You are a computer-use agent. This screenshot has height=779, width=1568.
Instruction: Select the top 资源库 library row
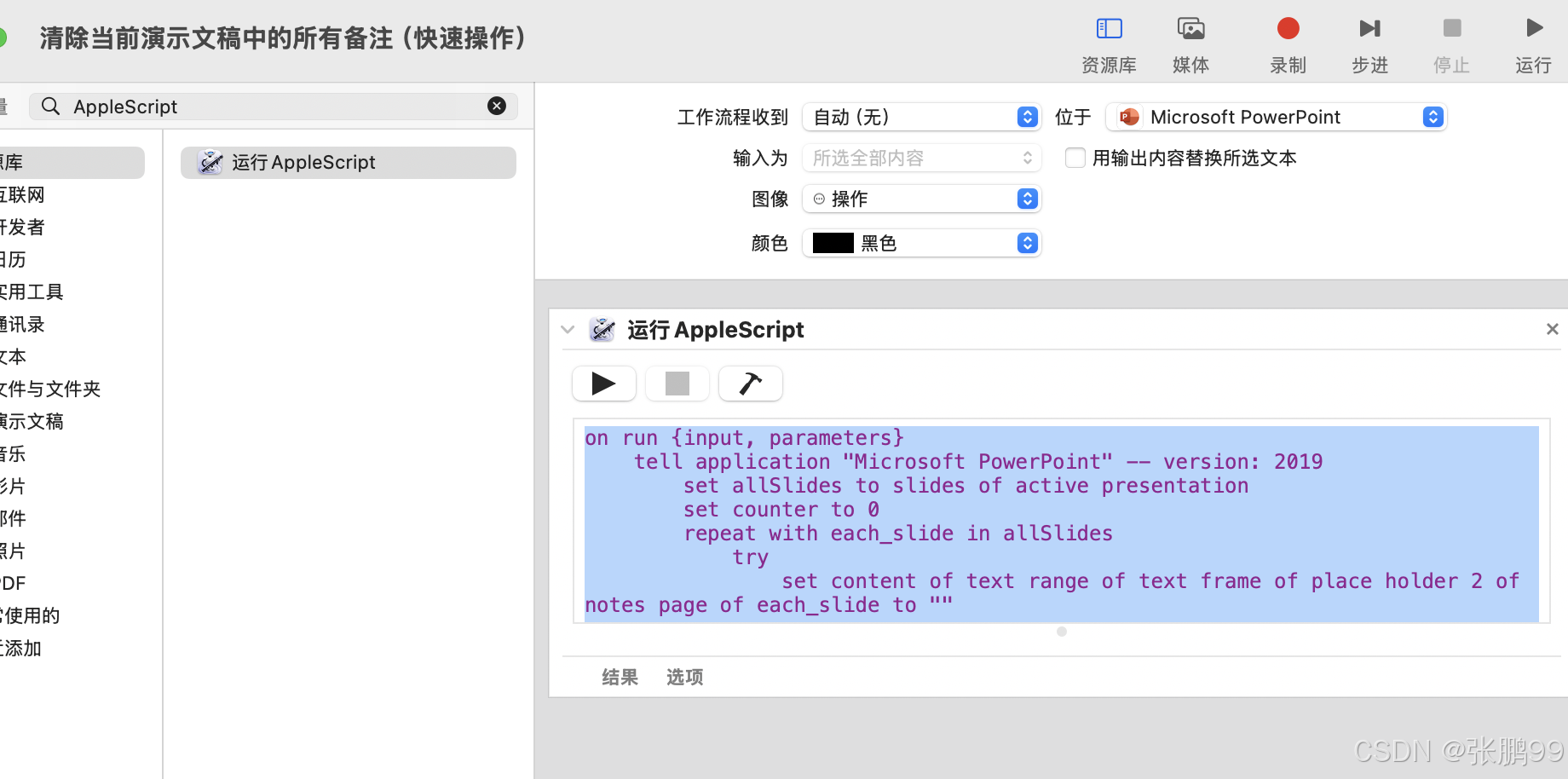[72, 162]
